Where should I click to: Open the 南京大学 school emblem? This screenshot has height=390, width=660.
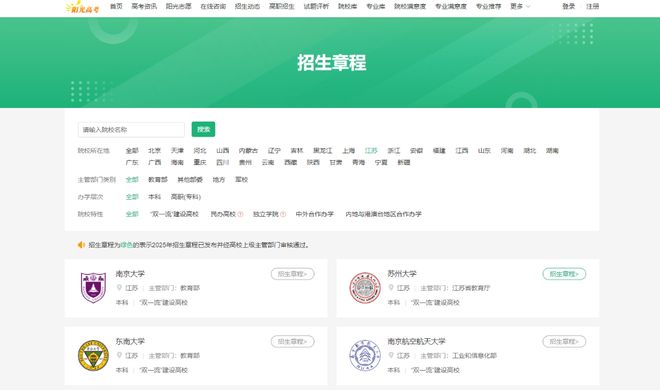(x=93, y=288)
